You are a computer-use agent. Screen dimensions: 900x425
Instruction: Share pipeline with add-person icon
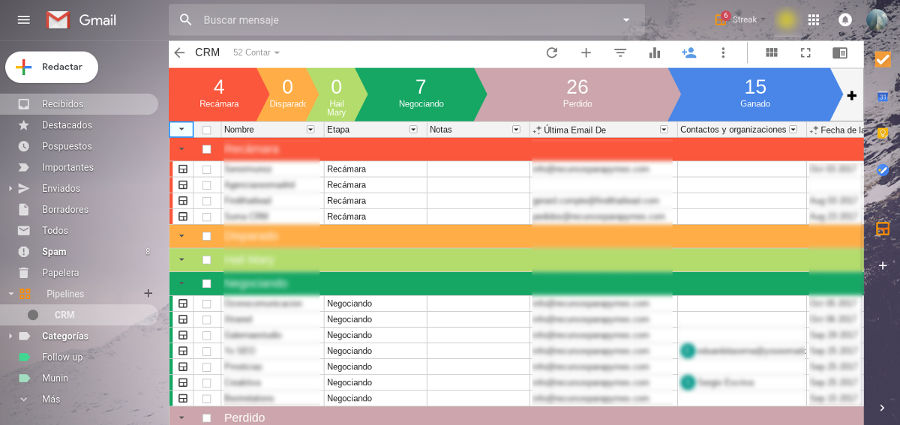pos(689,53)
